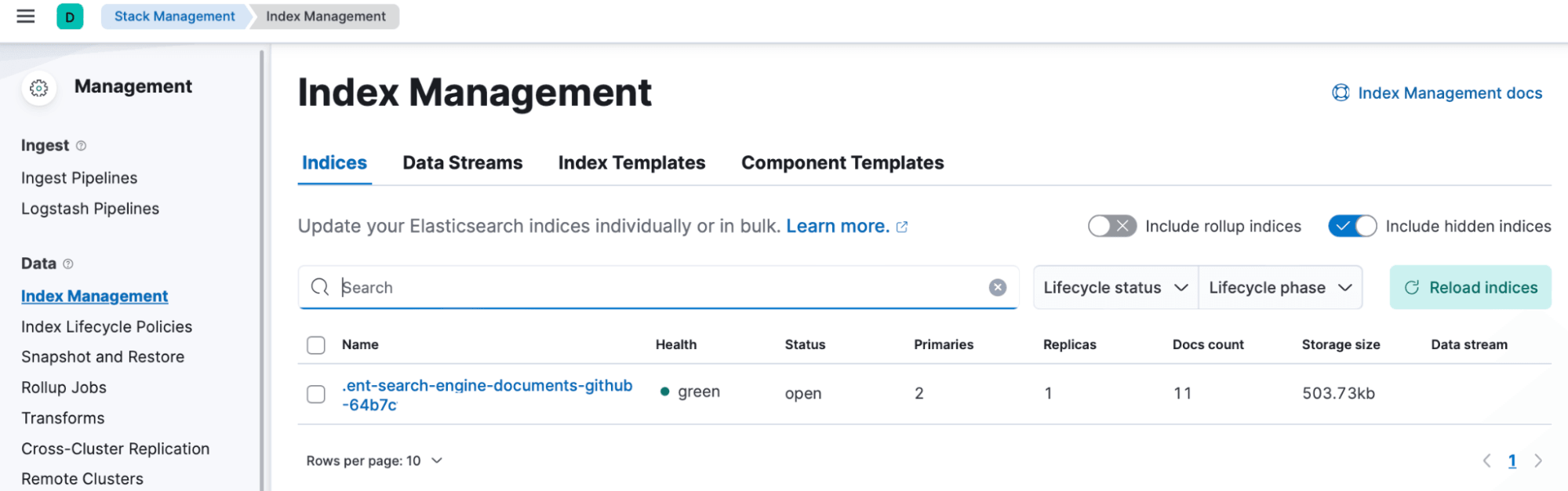
Task: Select the .ent-search-engine-documents-github row checkbox
Action: [316, 394]
